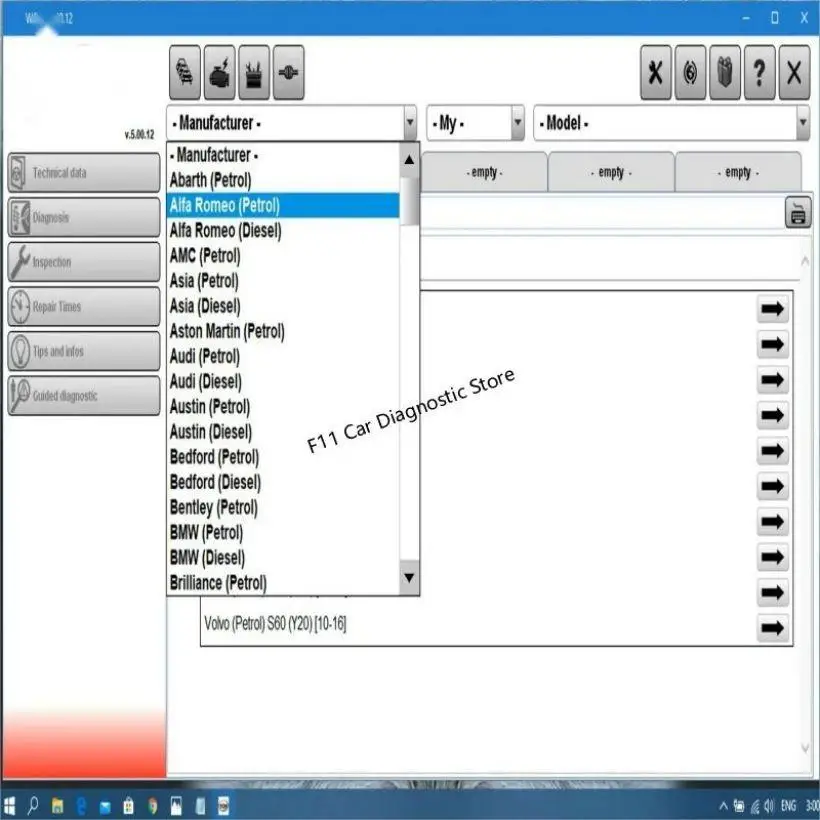Viewport: 820px width, 820px height.
Task: Click the ENG language indicator
Action: point(788,806)
